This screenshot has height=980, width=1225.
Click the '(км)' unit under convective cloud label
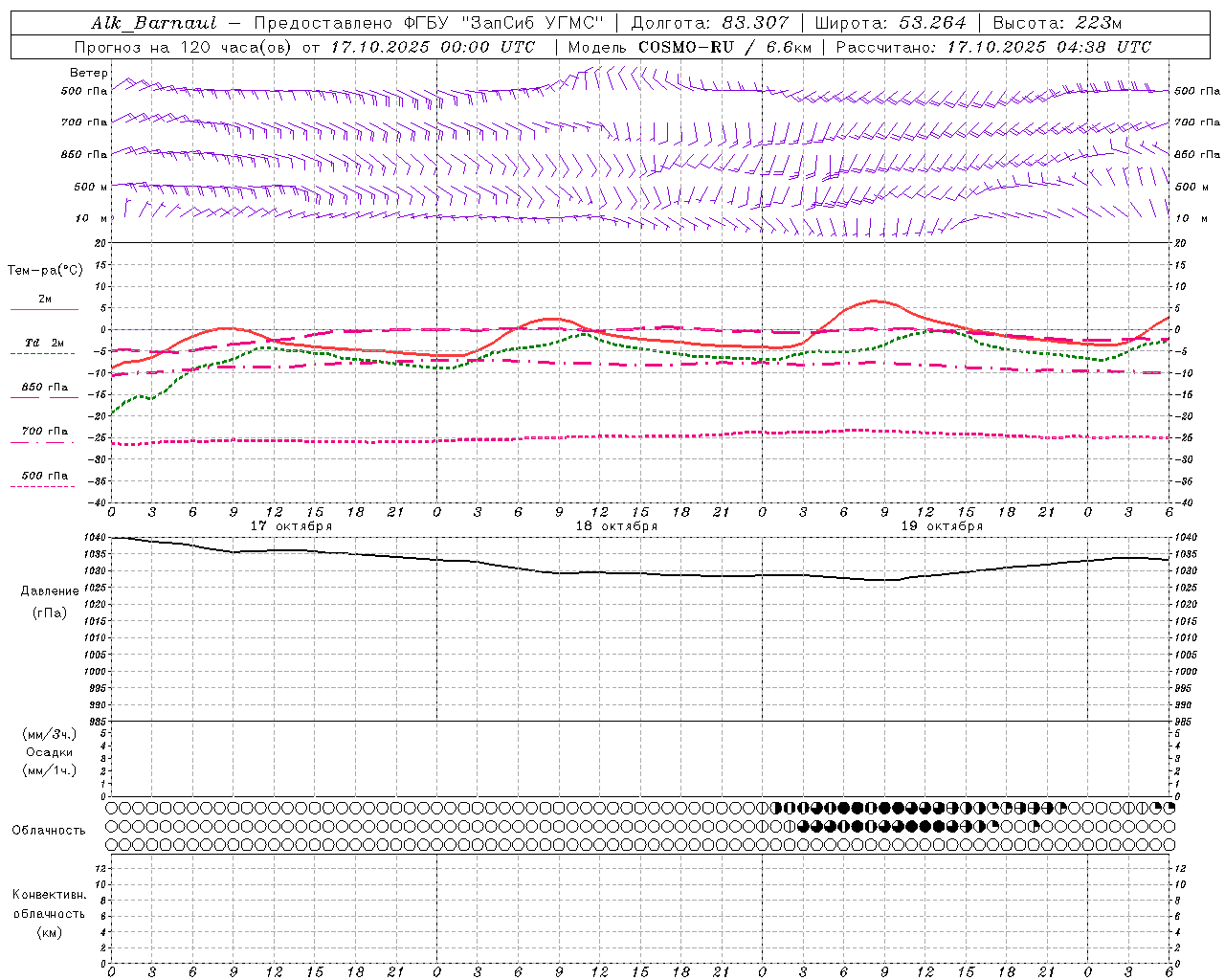click(x=50, y=932)
